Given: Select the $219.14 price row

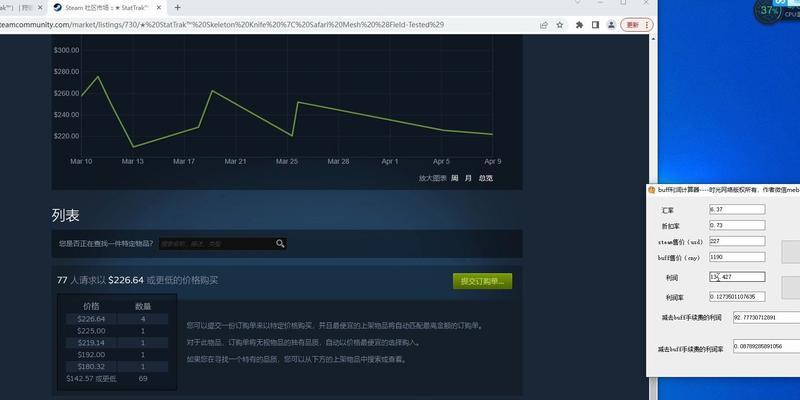Looking at the screenshot, I should (117, 342).
